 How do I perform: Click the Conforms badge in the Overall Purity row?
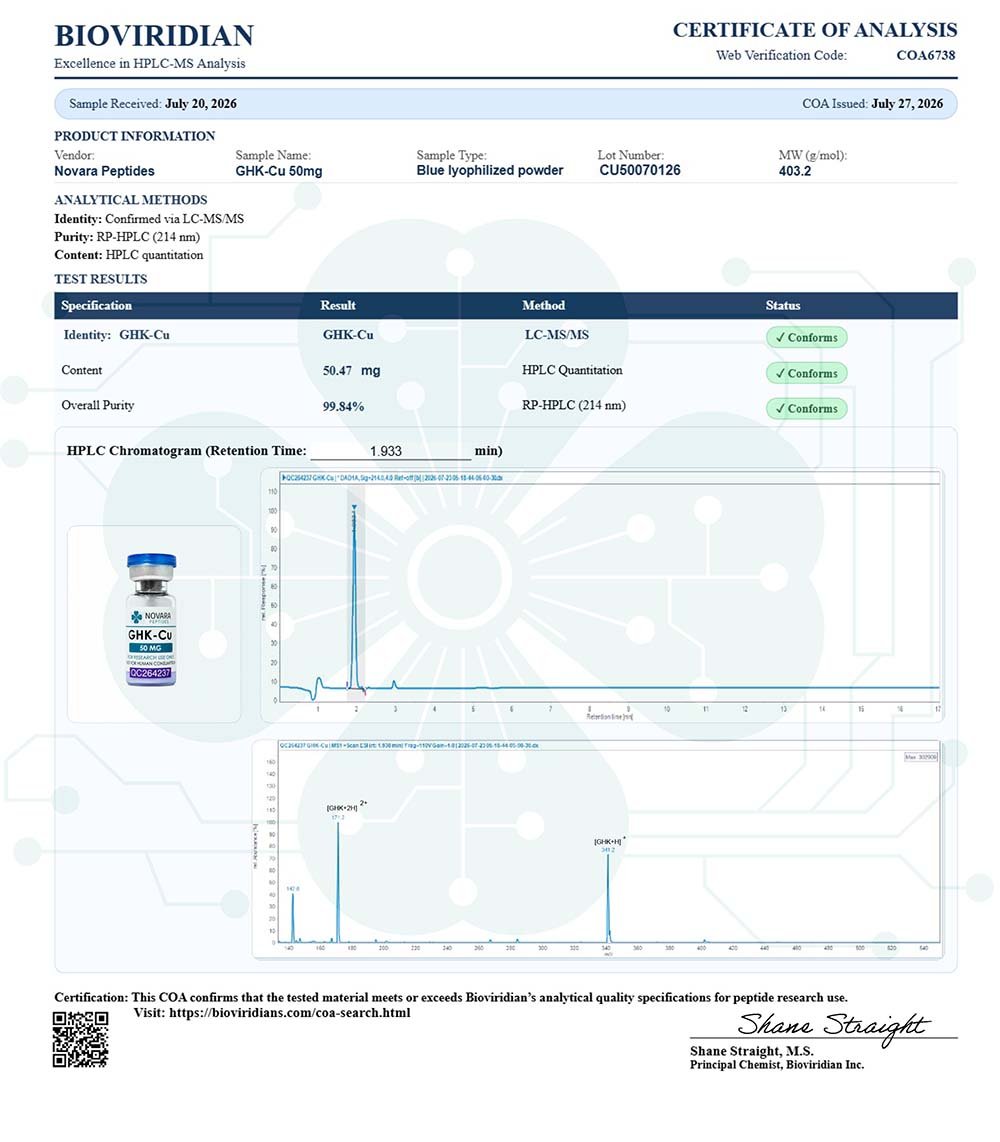pyautogui.click(x=806, y=409)
